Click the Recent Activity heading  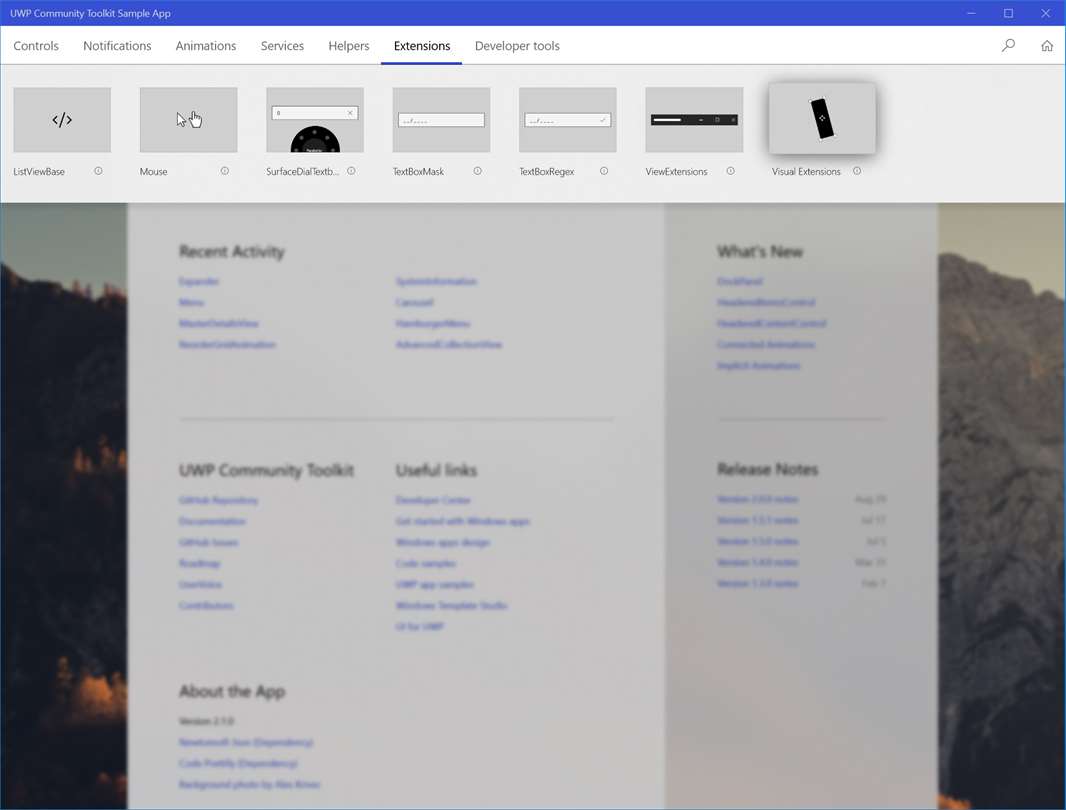click(x=232, y=252)
